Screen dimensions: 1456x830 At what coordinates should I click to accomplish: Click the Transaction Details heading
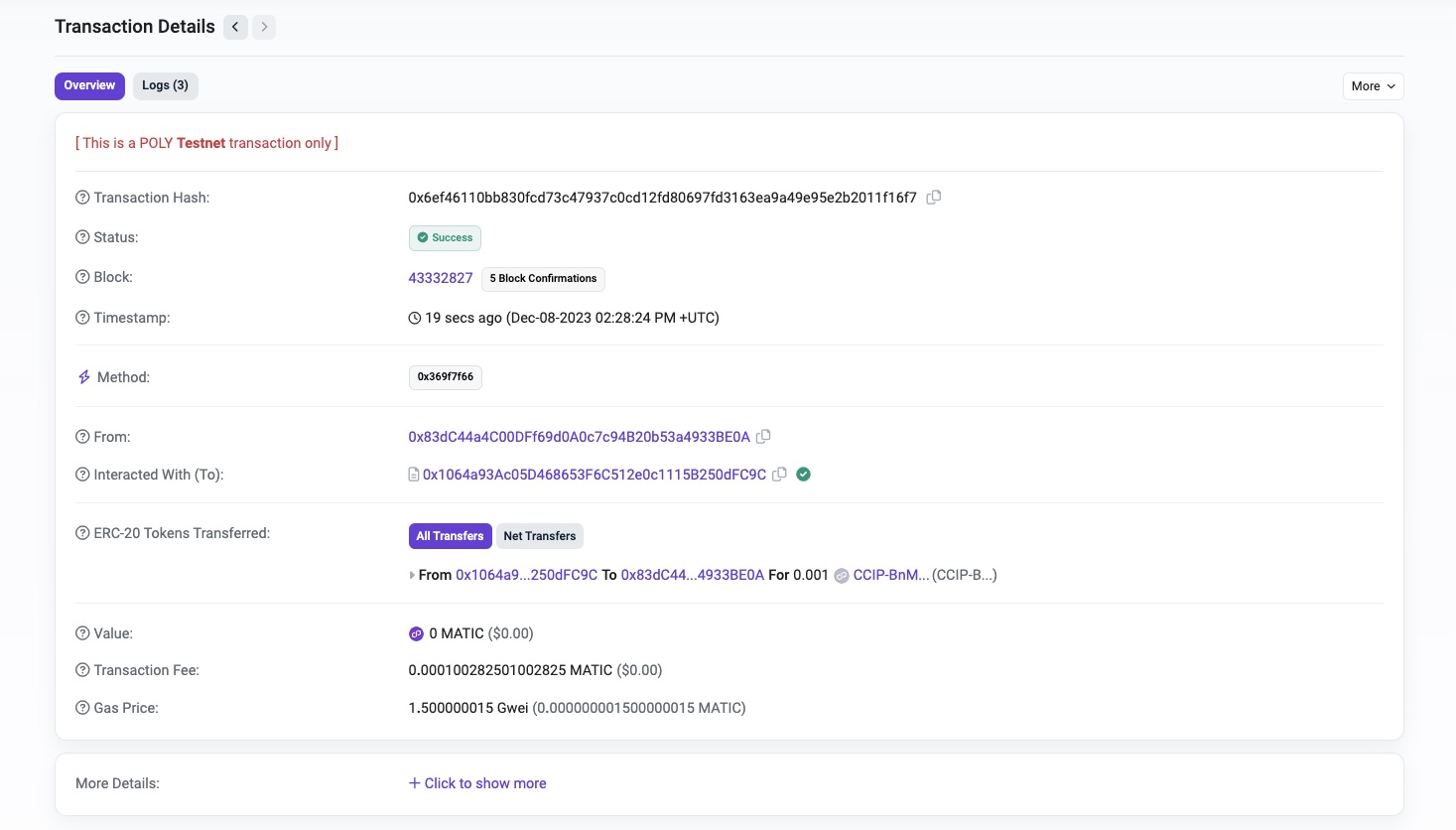point(135,27)
